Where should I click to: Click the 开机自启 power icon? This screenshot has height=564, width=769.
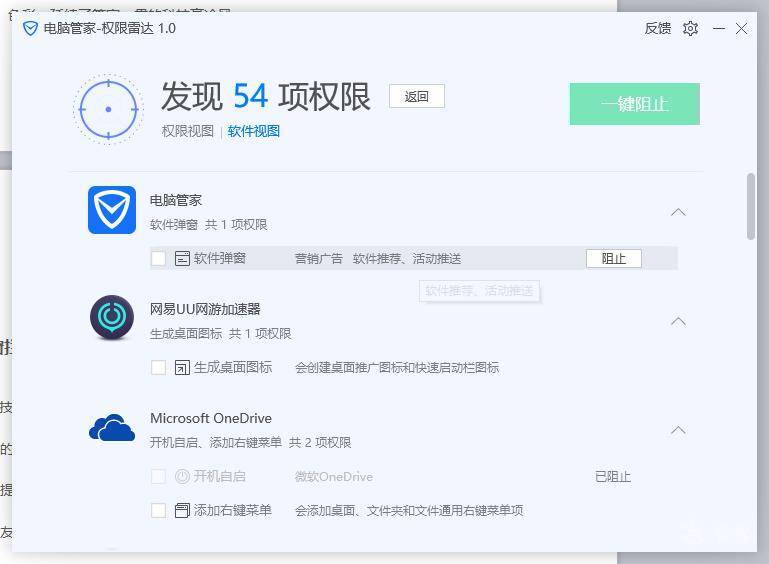[x=182, y=476]
